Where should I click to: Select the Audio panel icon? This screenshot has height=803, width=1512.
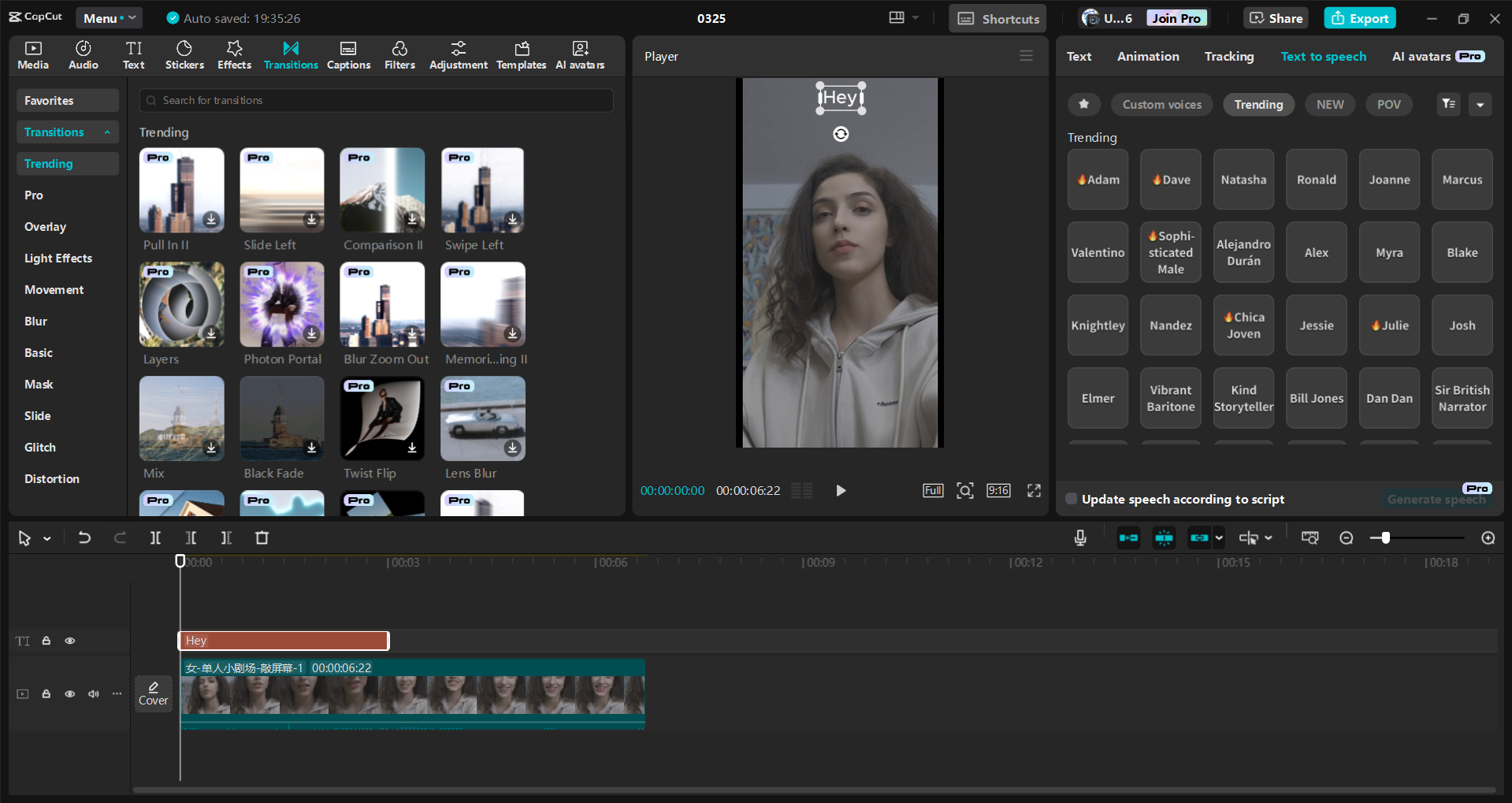tap(82, 54)
